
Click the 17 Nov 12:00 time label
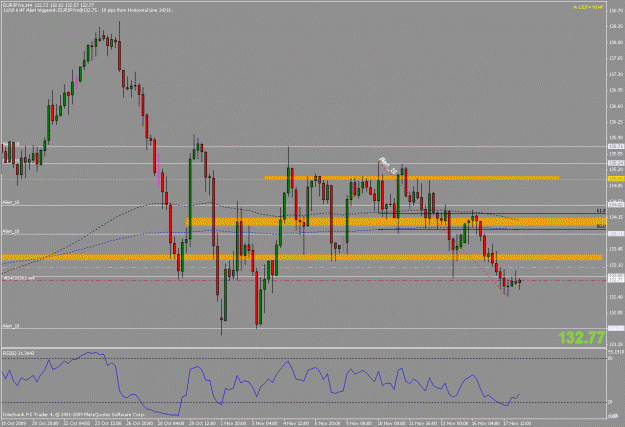click(x=517, y=422)
